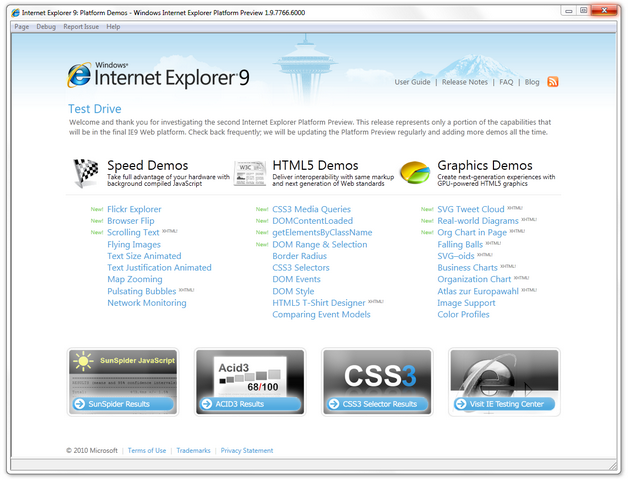Open the DOM Range & Selection demo
628x480 pixels.
point(320,244)
